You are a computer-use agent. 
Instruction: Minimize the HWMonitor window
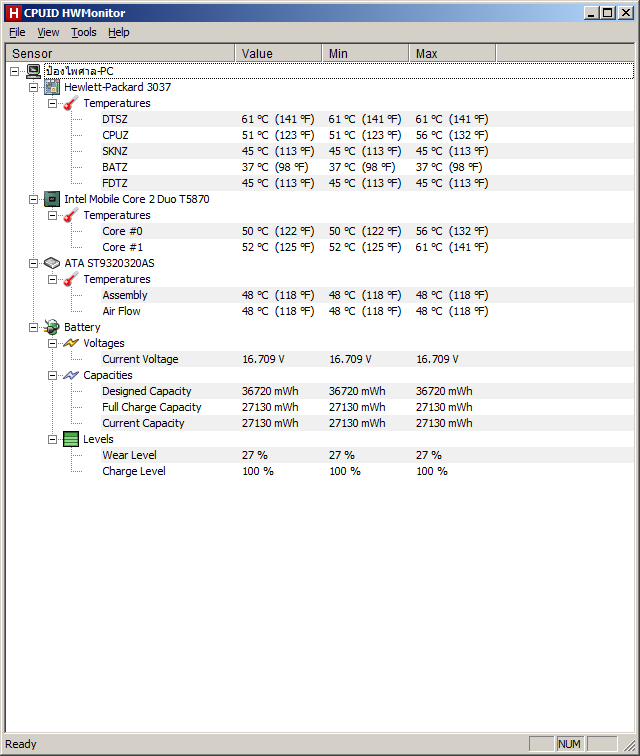[x=591, y=13]
